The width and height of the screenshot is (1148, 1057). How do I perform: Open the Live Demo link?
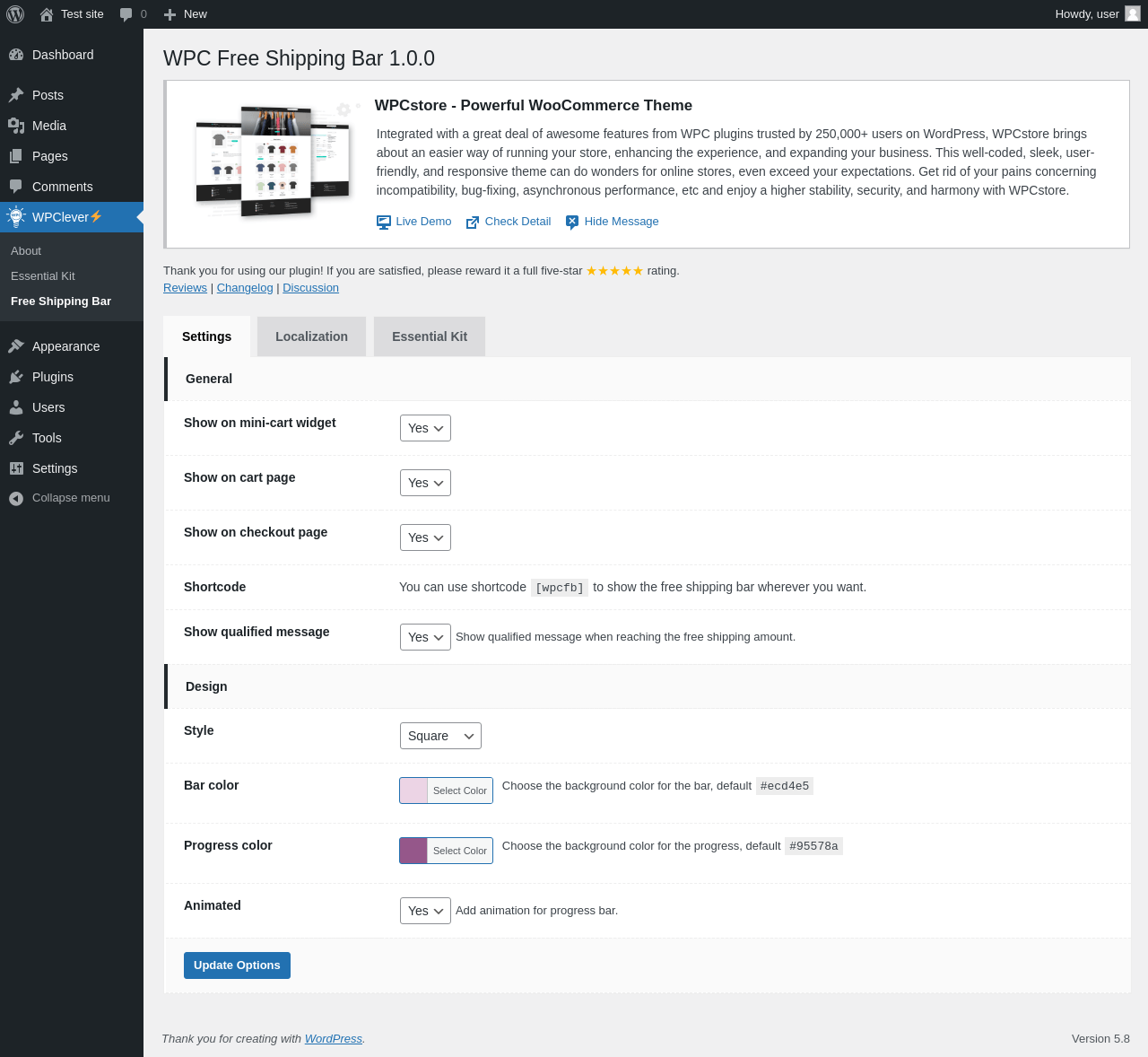coord(423,222)
